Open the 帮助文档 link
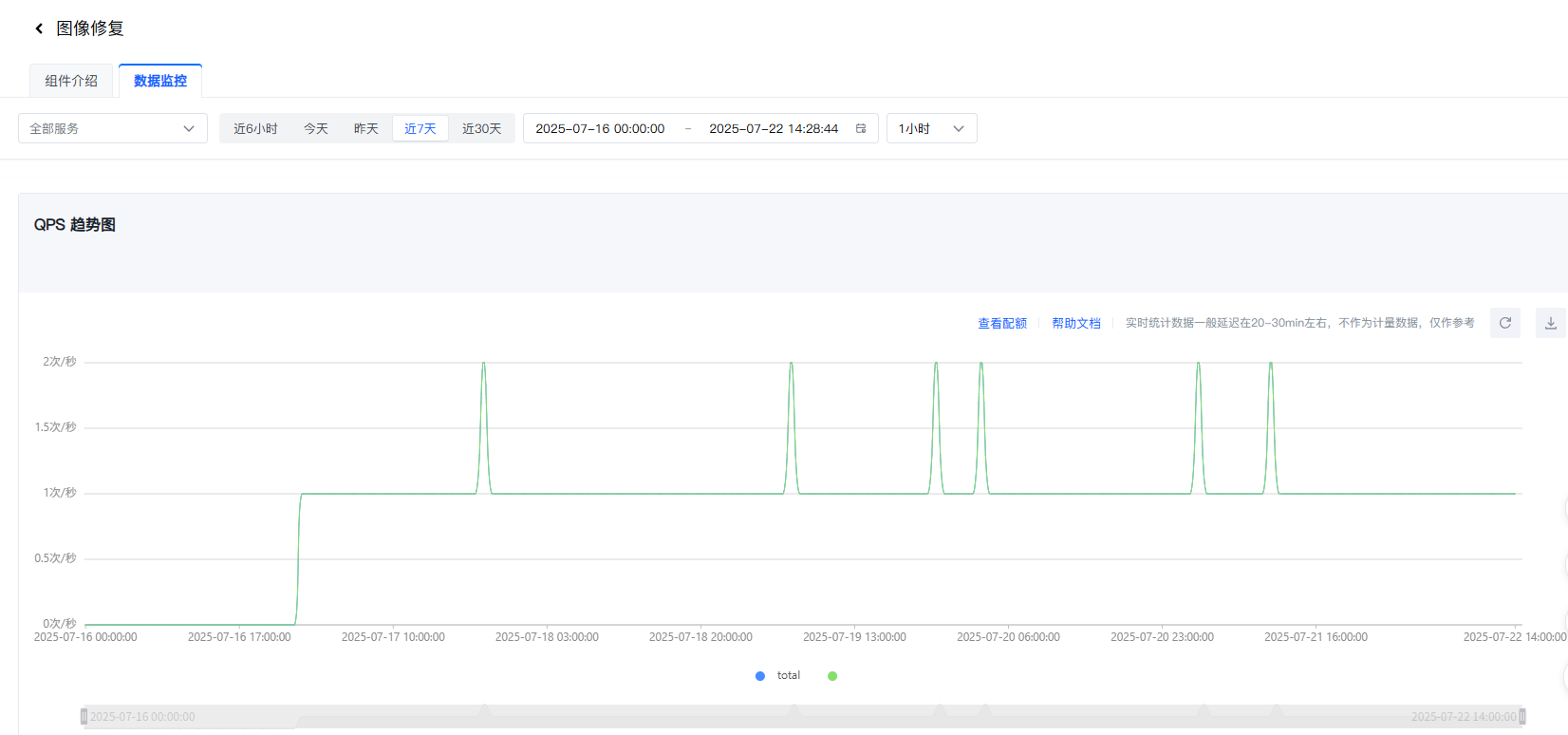1568x735 pixels. [1076, 323]
